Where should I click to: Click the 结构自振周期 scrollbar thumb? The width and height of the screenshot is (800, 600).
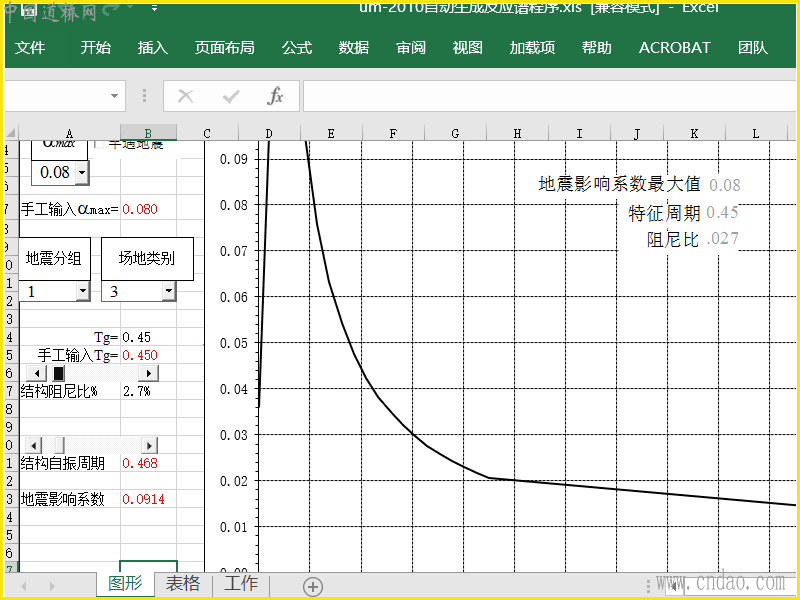tap(59, 445)
